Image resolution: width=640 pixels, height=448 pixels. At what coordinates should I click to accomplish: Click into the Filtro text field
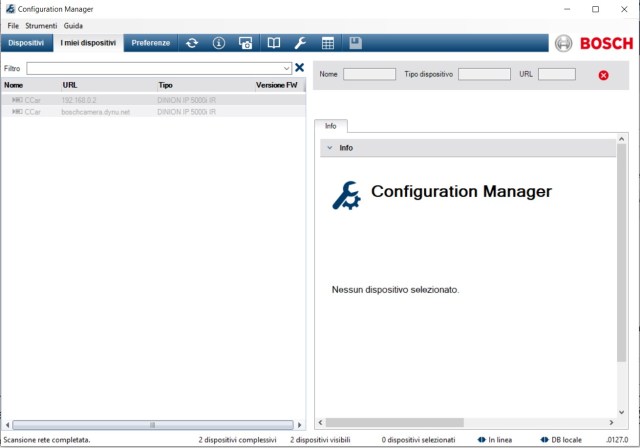pyautogui.click(x=150, y=68)
